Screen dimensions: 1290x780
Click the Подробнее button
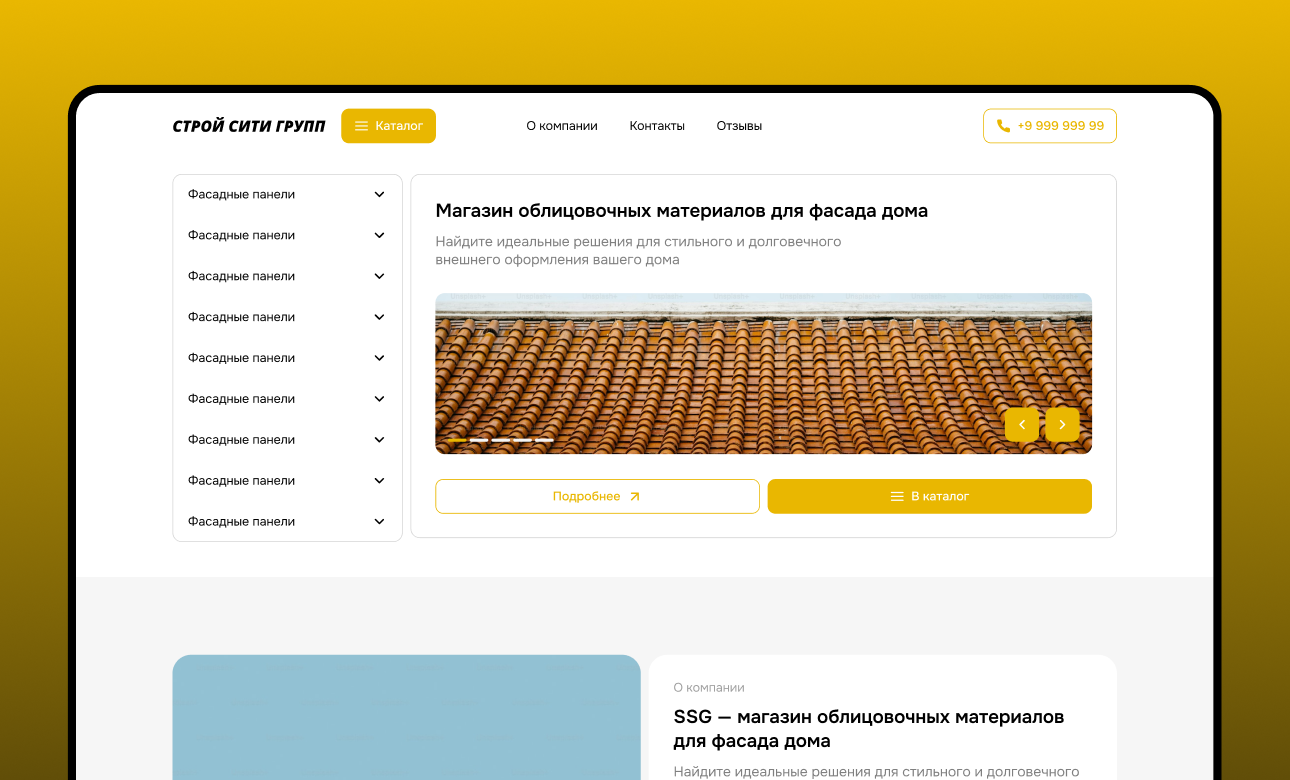[x=597, y=496]
